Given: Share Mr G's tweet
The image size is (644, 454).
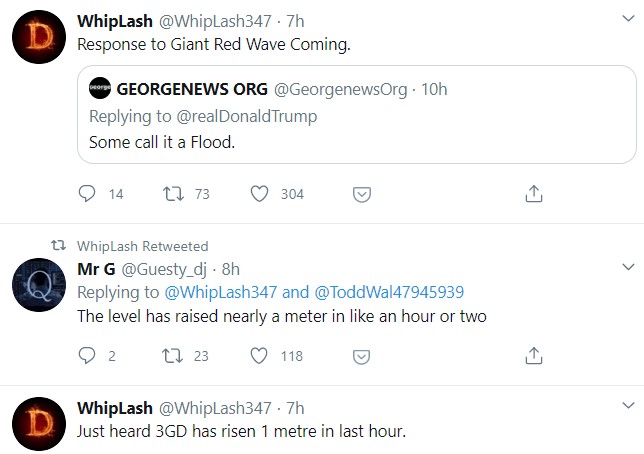Looking at the screenshot, I should [x=534, y=355].
